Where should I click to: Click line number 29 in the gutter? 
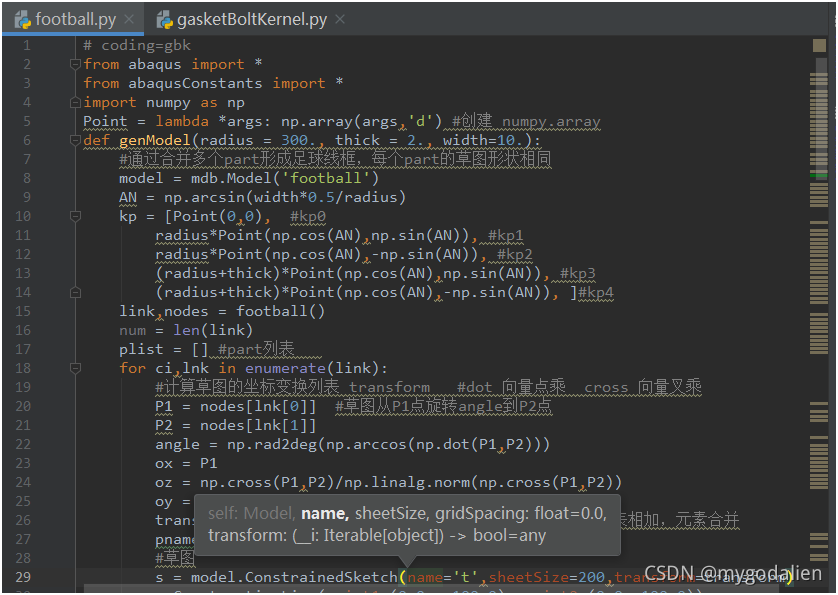(x=24, y=577)
